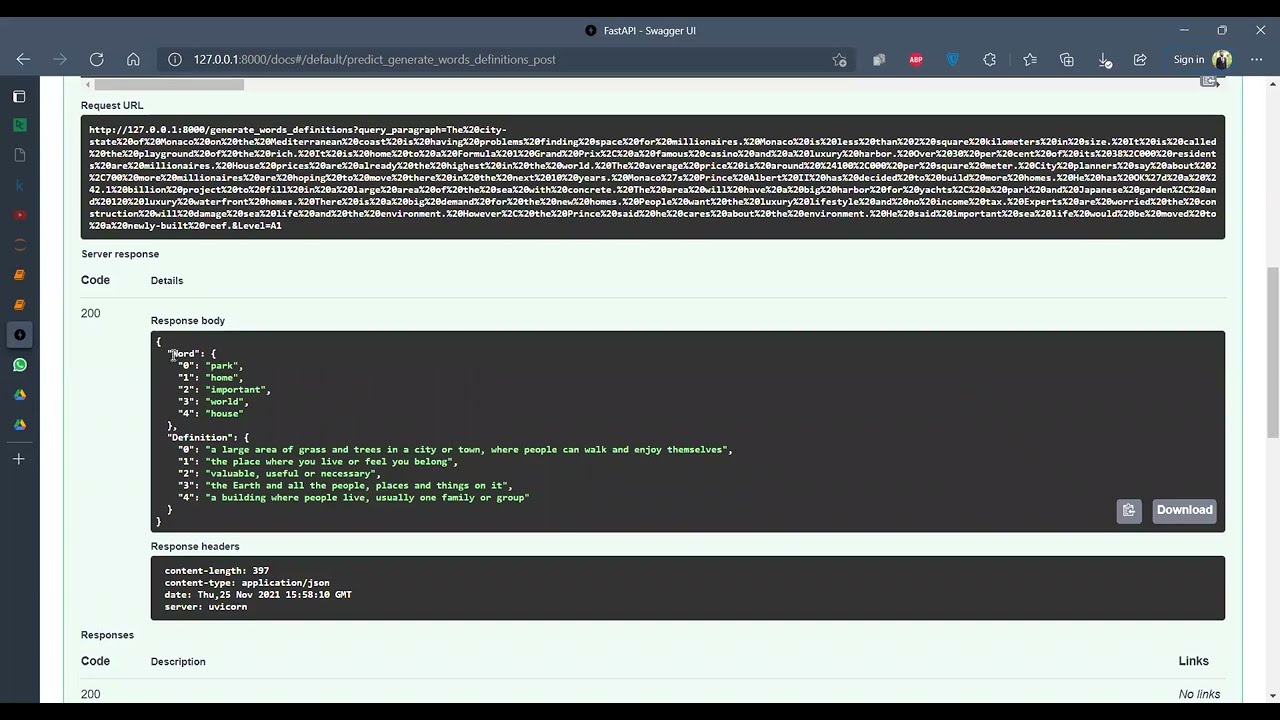
Task: Click Sign in
Action: point(1189,59)
